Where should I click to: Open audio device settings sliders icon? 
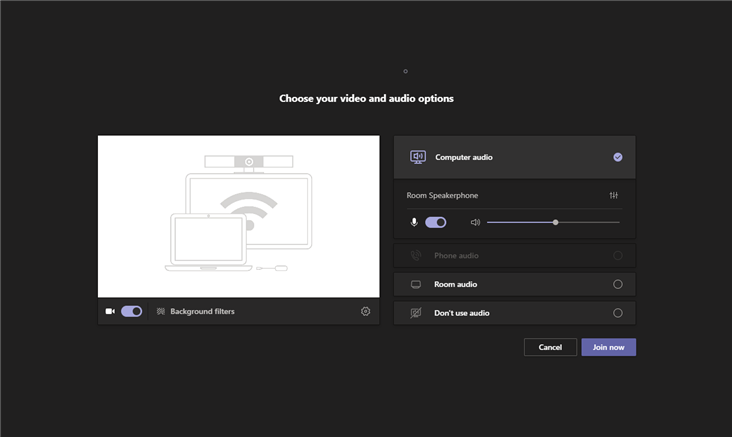[613, 195]
